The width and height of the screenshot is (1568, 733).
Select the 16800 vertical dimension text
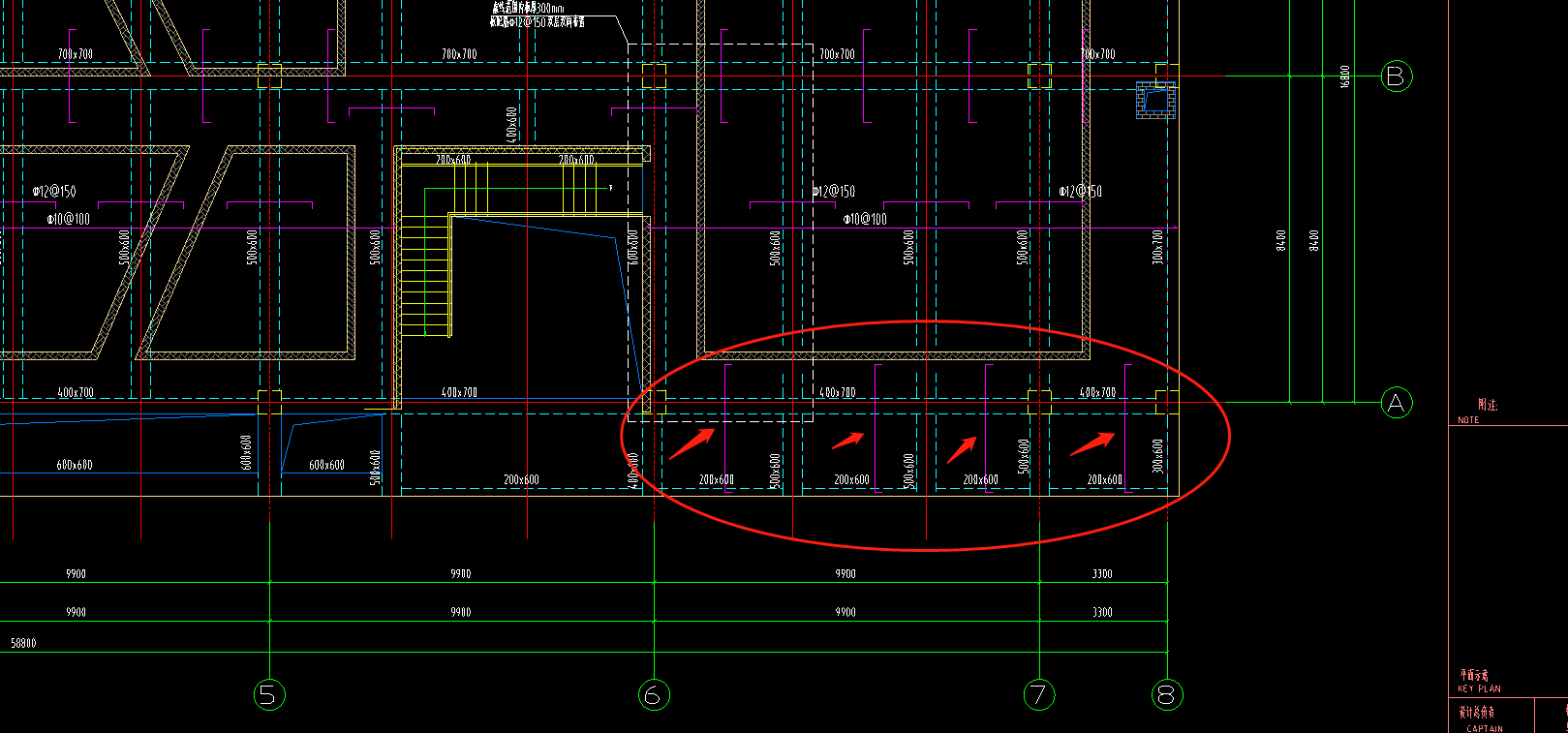[1344, 76]
